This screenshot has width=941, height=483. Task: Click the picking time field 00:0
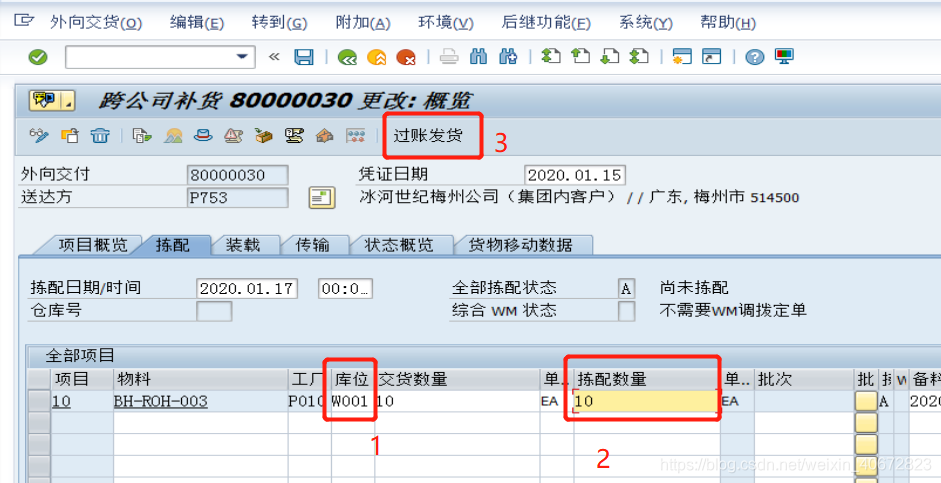(345, 288)
